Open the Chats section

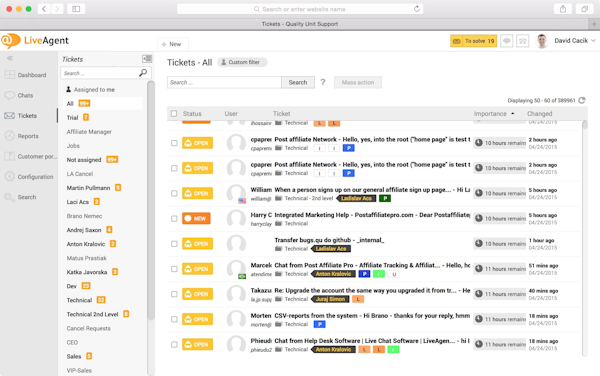19,95
